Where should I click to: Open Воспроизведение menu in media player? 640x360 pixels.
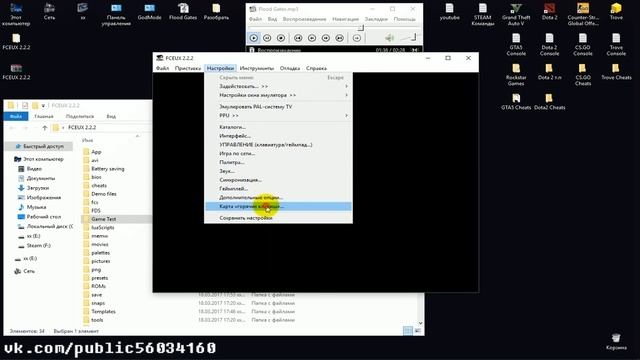click(304, 19)
